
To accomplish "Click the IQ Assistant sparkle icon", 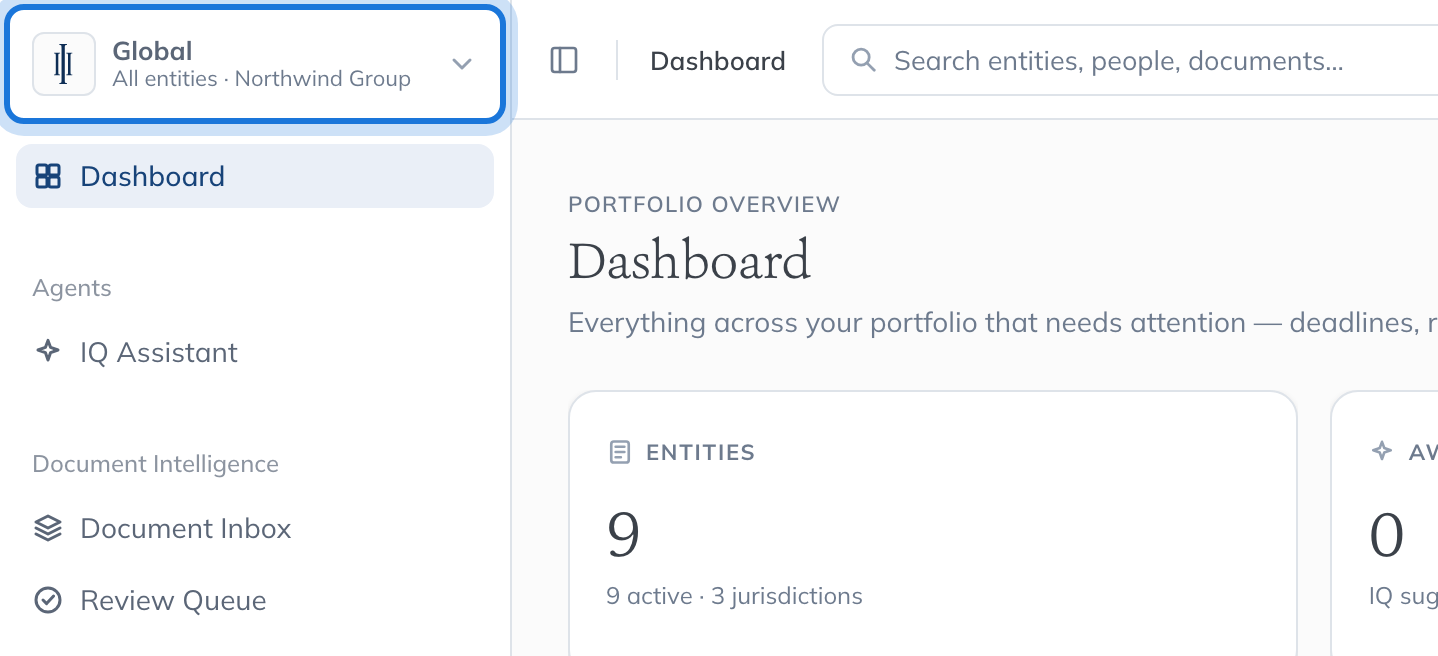I will [x=48, y=351].
